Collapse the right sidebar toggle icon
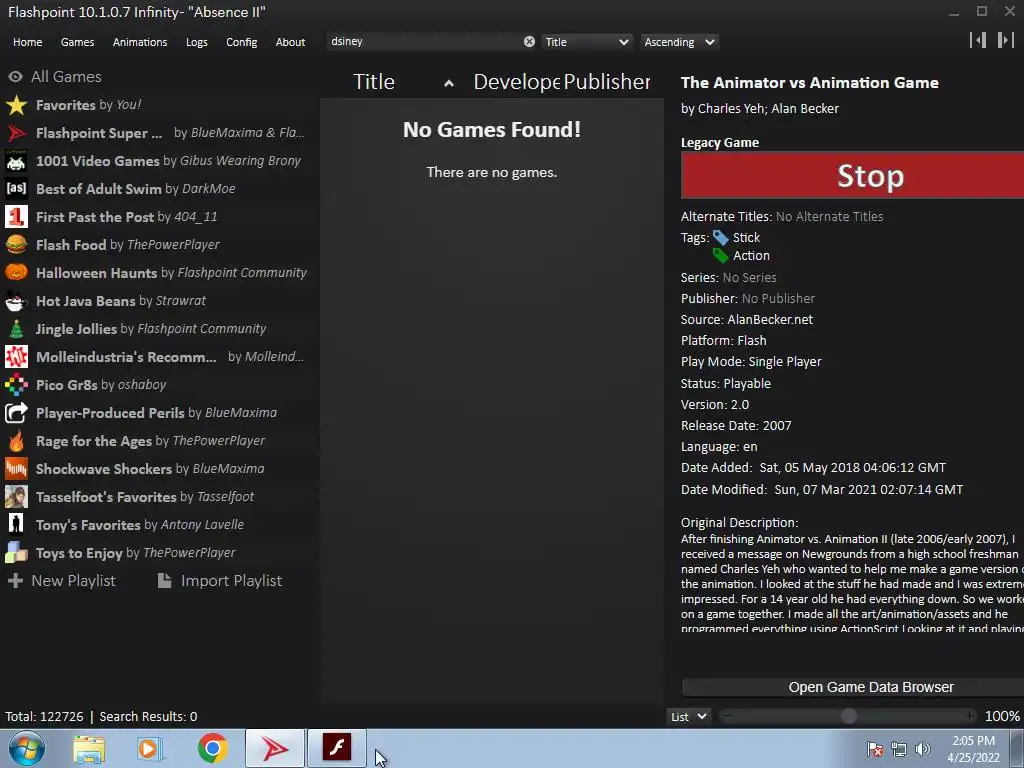The width and height of the screenshot is (1024, 768). coord(1006,40)
